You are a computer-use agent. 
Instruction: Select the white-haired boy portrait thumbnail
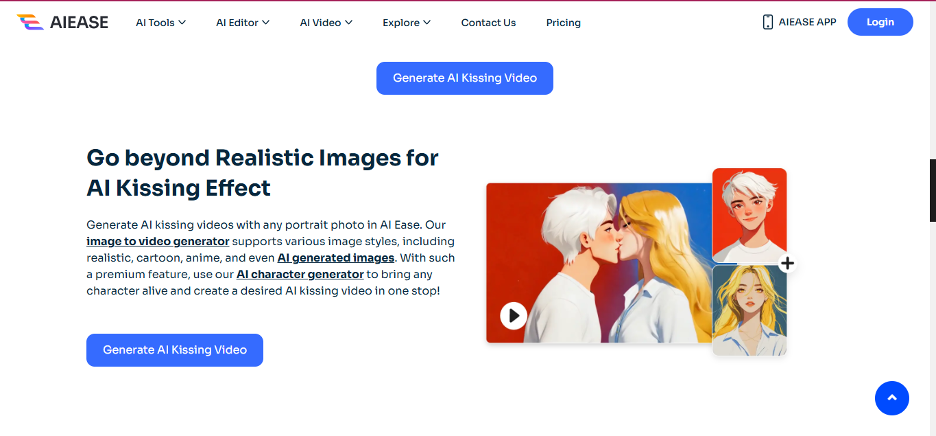(x=749, y=215)
